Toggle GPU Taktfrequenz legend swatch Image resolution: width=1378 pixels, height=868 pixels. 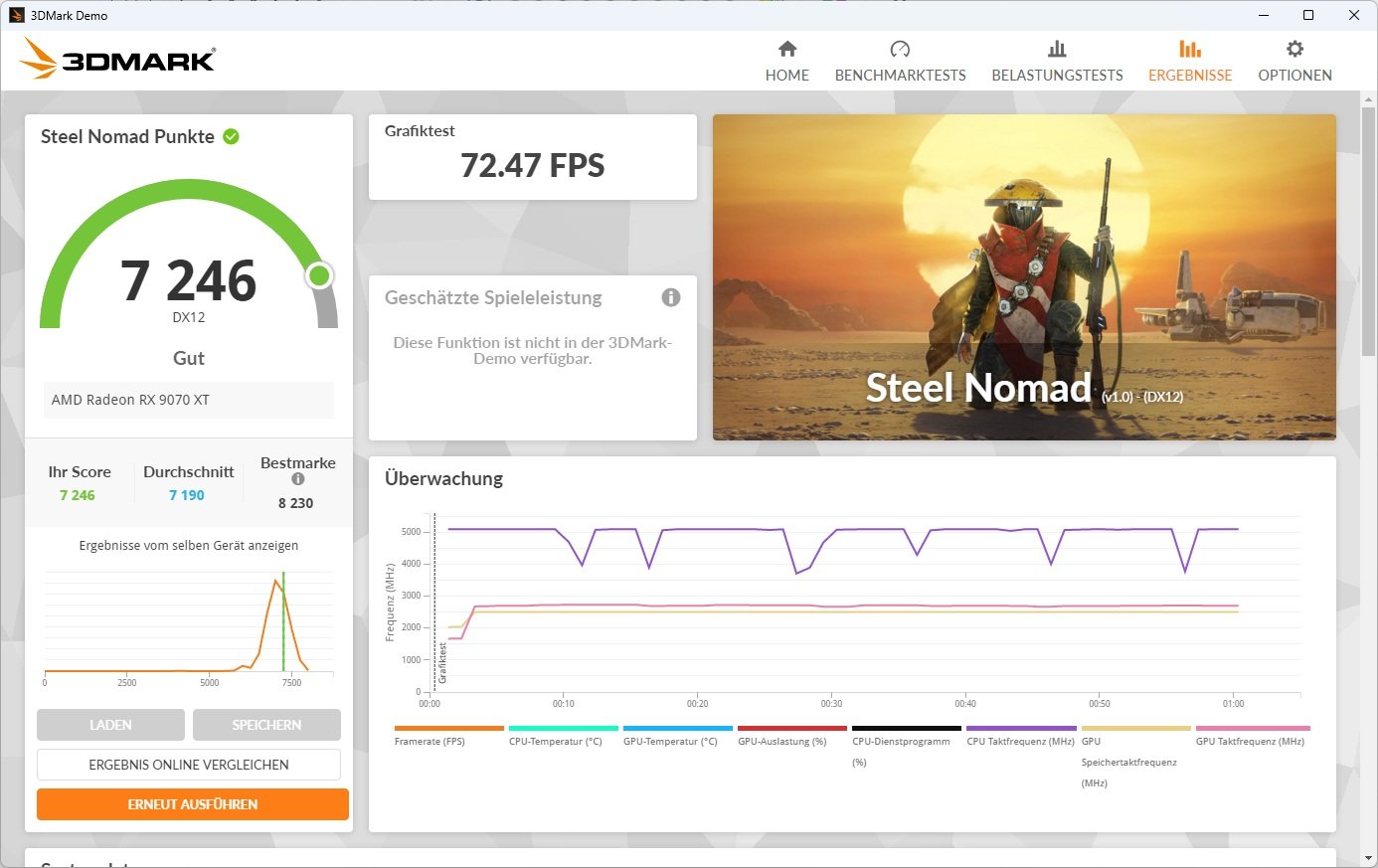click(x=1253, y=728)
